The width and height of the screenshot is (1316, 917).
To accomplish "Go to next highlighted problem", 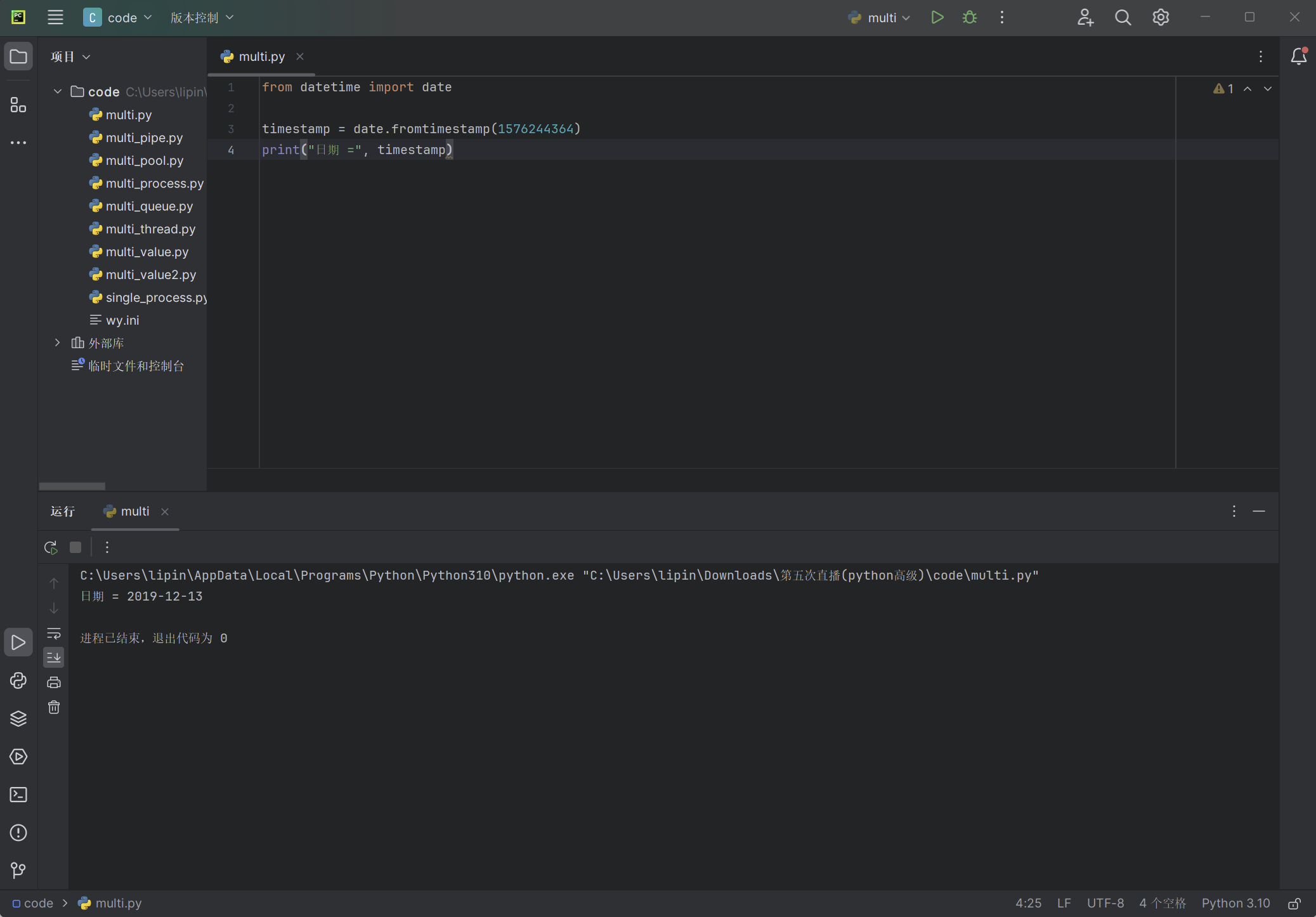I will [x=1268, y=89].
